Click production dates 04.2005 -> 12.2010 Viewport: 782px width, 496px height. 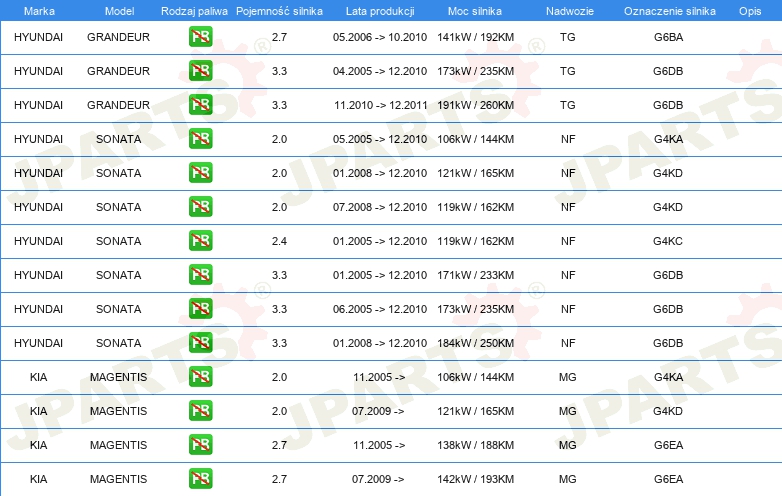coord(380,71)
